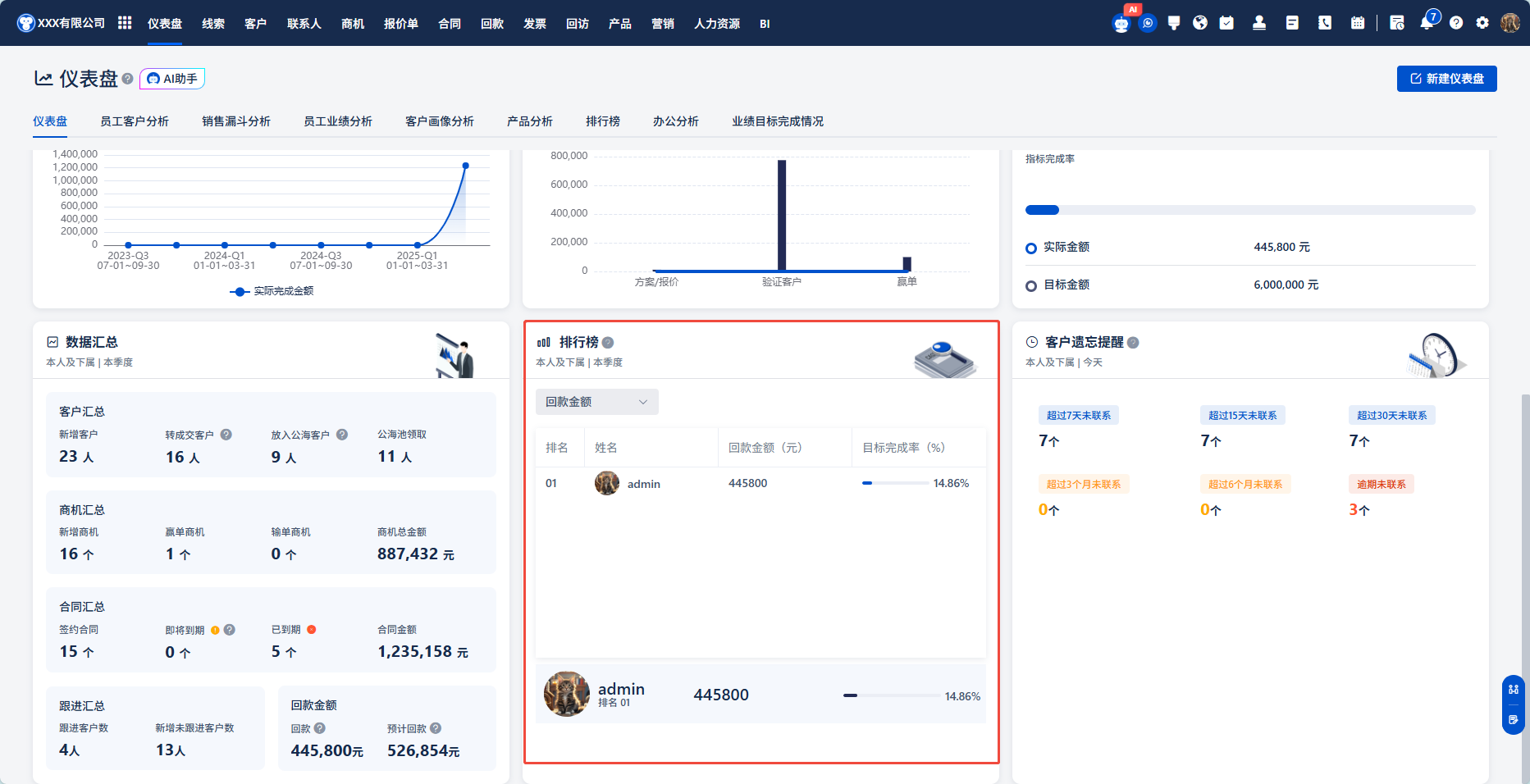Screen dimensions: 1530x784
Task: Switch to 客户画像分析 tab
Action: click(x=440, y=121)
